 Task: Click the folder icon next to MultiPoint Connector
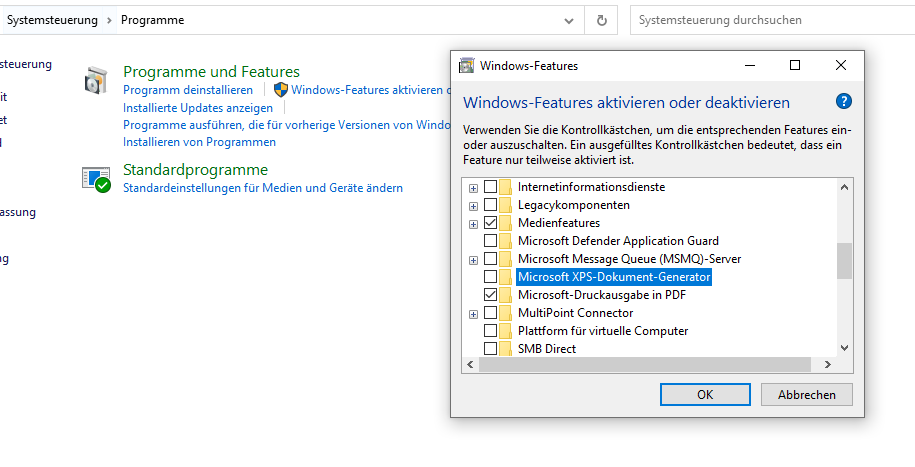click(505, 313)
